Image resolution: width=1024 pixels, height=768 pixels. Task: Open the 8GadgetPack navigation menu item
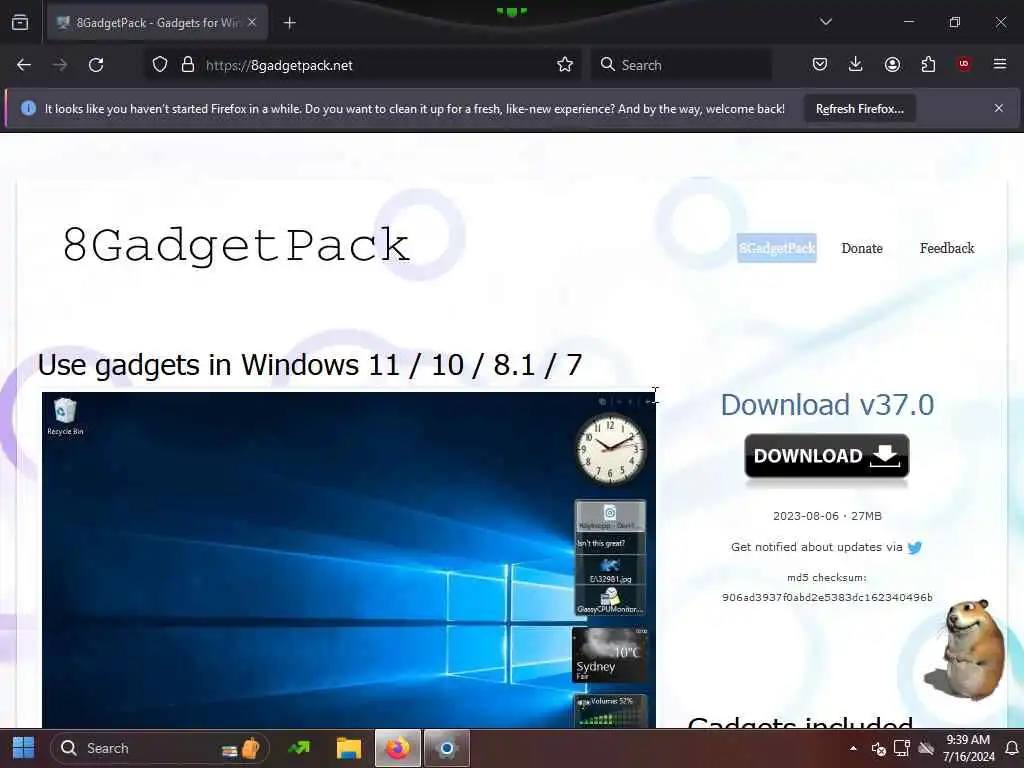776,248
